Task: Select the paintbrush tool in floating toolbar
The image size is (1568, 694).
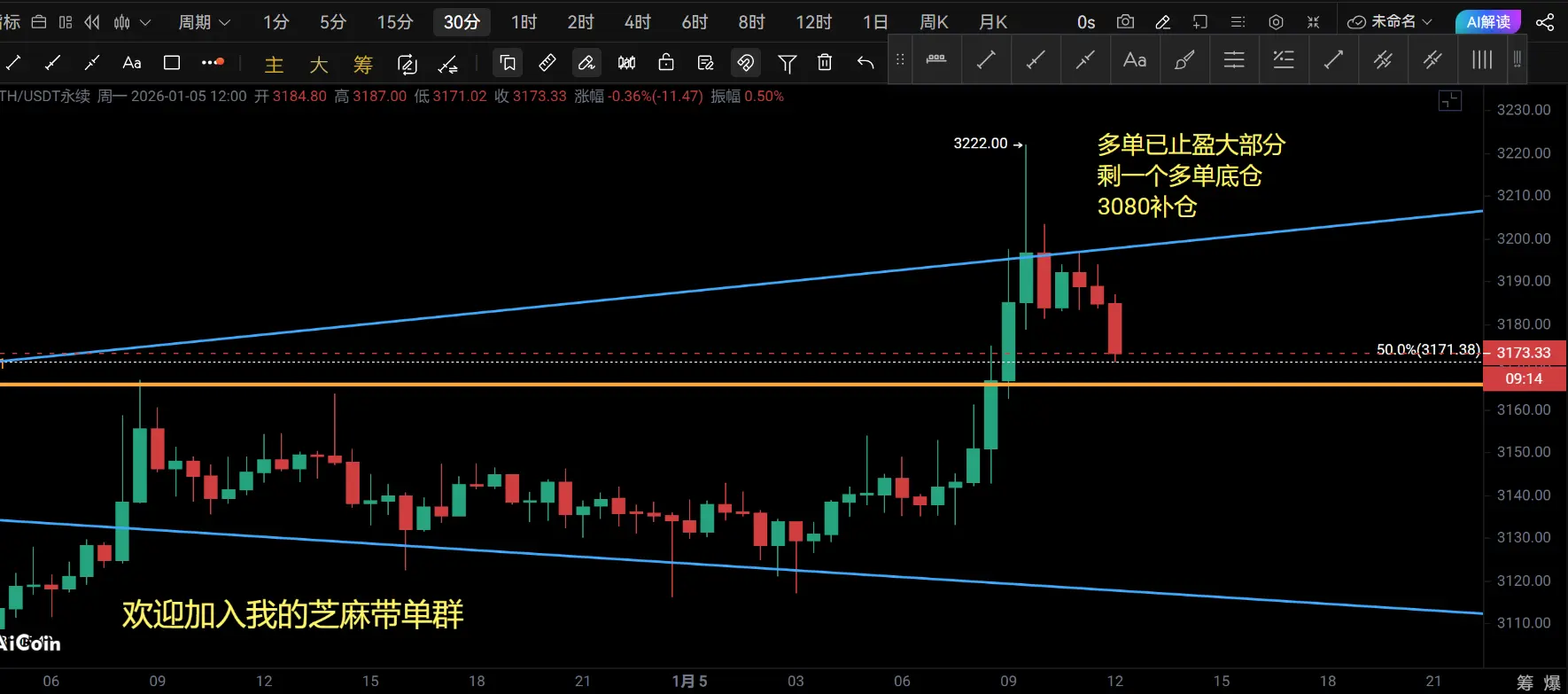Action: click(1184, 59)
